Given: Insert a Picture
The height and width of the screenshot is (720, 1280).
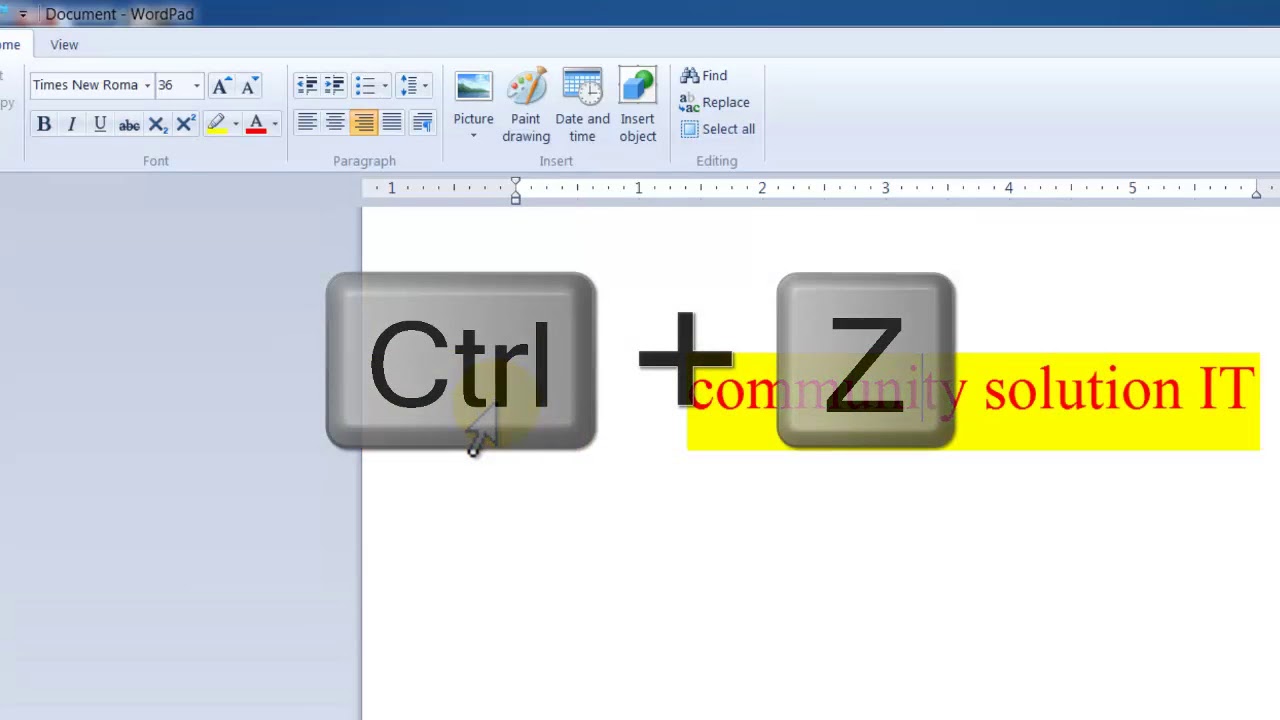Looking at the screenshot, I should click(x=473, y=98).
